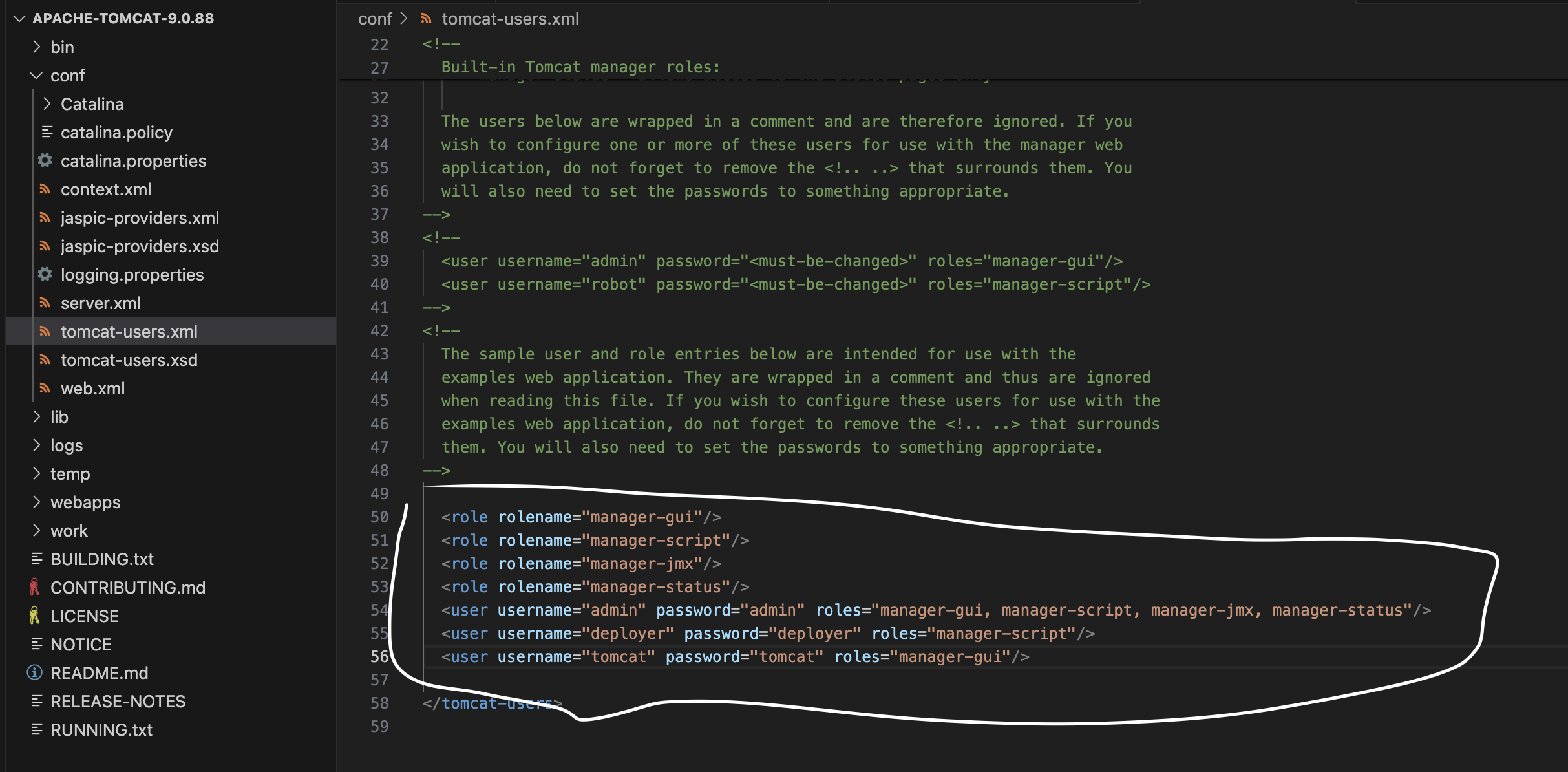
Task: Open RUNNING.txt file
Action: (101, 729)
